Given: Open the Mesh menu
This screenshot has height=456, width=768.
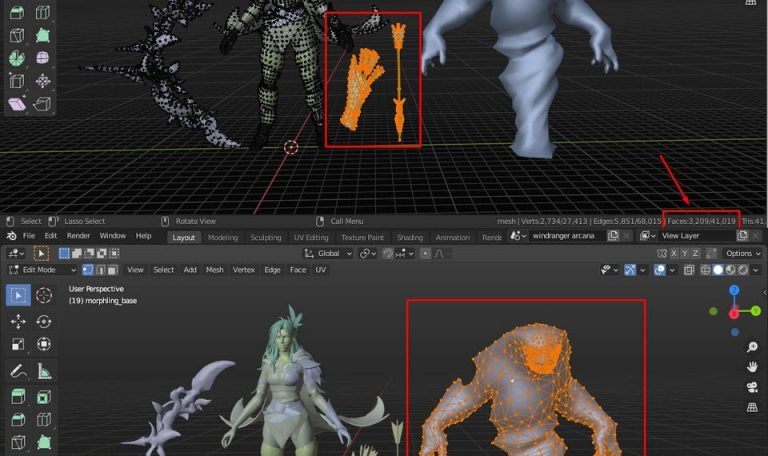Looking at the screenshot, I should click(x=214, y=270).
